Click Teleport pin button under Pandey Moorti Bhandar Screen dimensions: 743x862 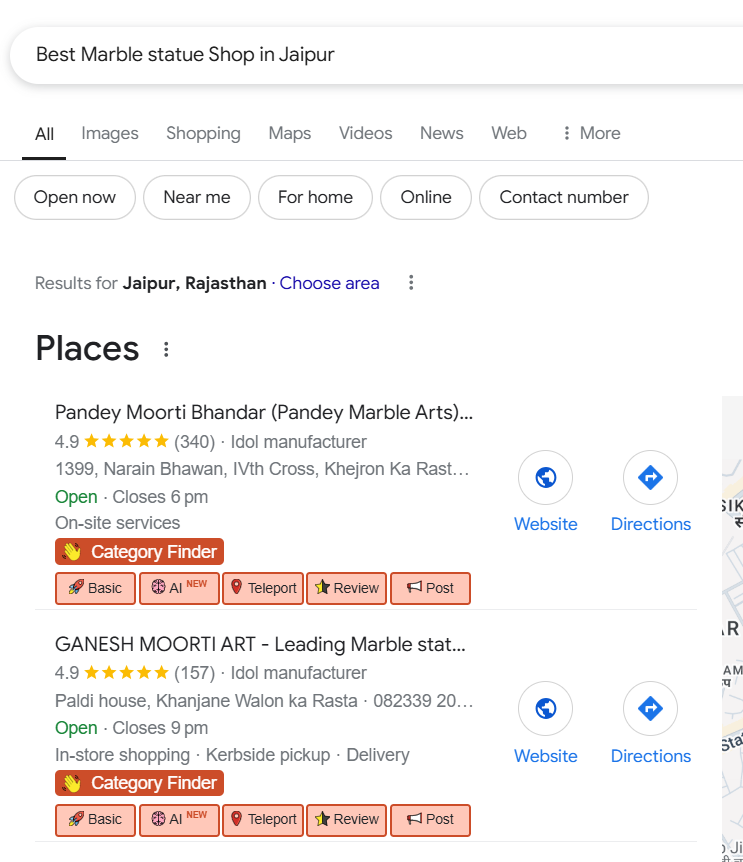[264, 588]
